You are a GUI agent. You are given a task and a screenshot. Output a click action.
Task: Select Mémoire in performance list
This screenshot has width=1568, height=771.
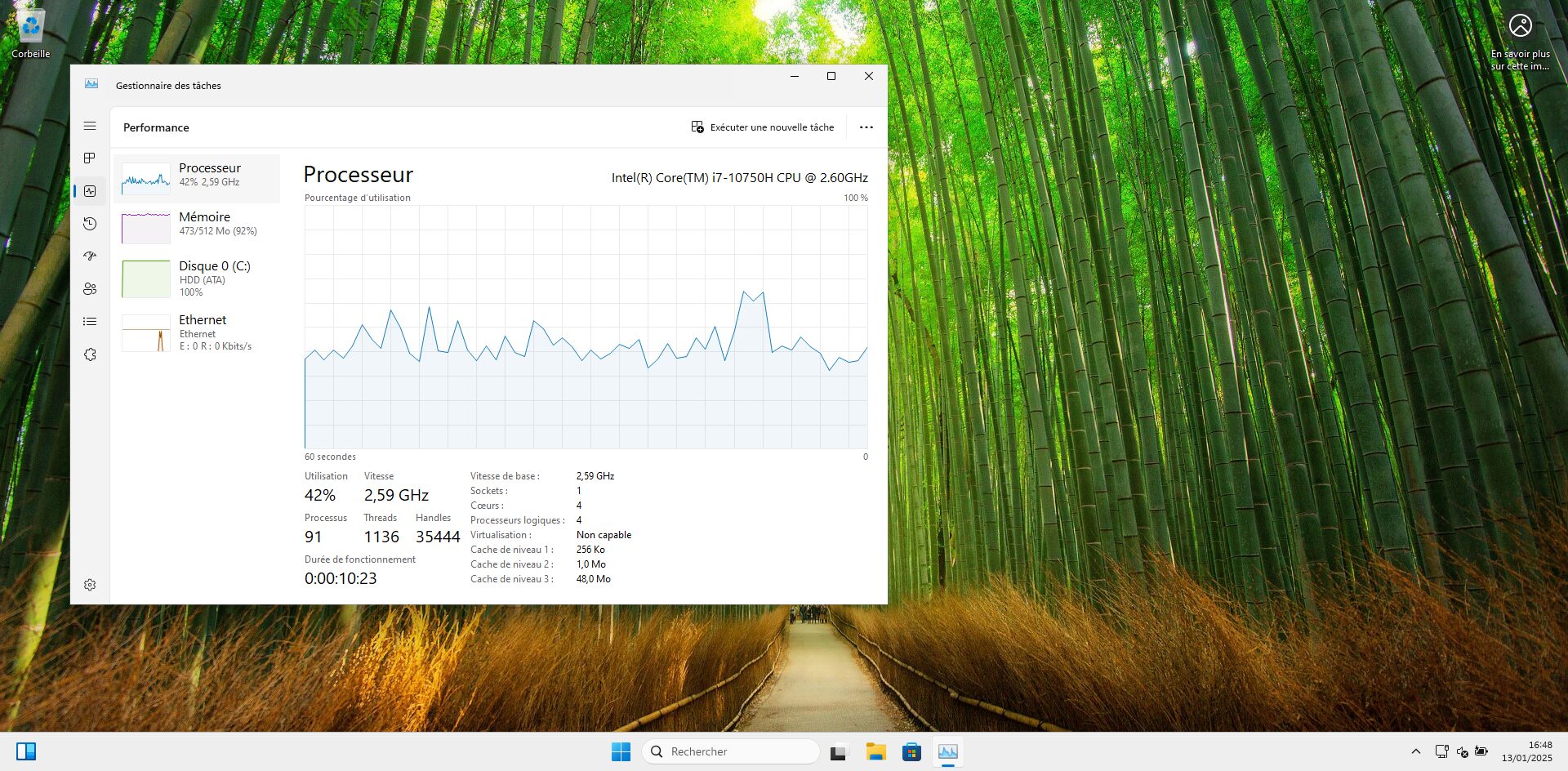197,227
